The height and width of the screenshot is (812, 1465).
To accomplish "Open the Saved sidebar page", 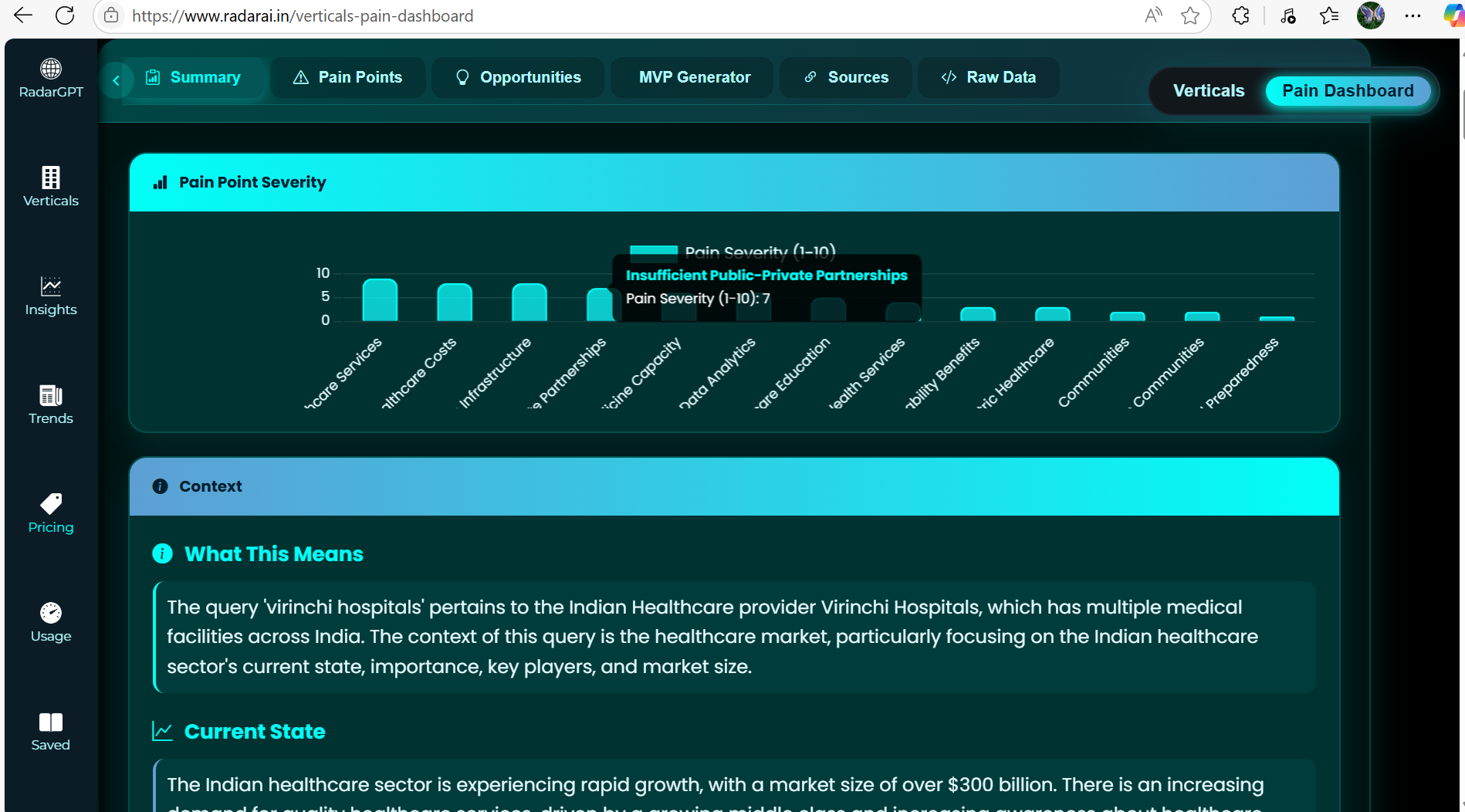I will point(51,731).
